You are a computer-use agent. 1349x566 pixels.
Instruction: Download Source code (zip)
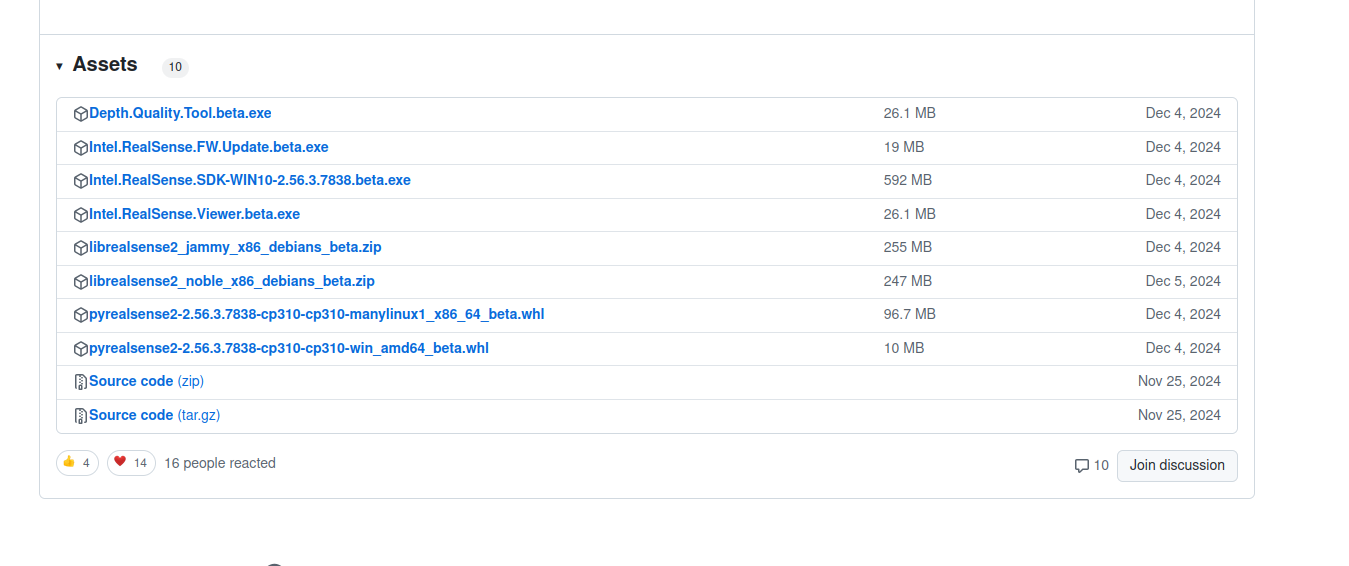point(146,381)
